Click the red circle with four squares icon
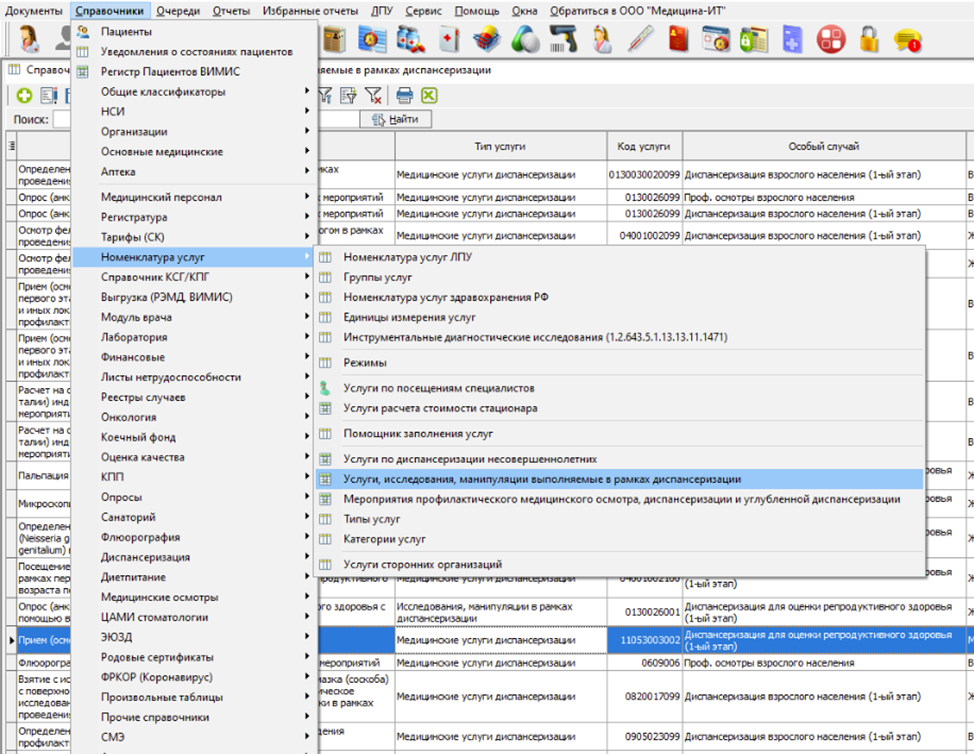This screenshot has height=754, width=974. pyautogui.click(x=831, y=39)
